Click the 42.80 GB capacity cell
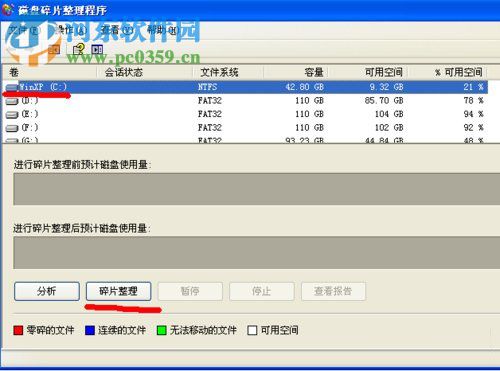Viewport: 500px width, 371px height. [305, 87]
